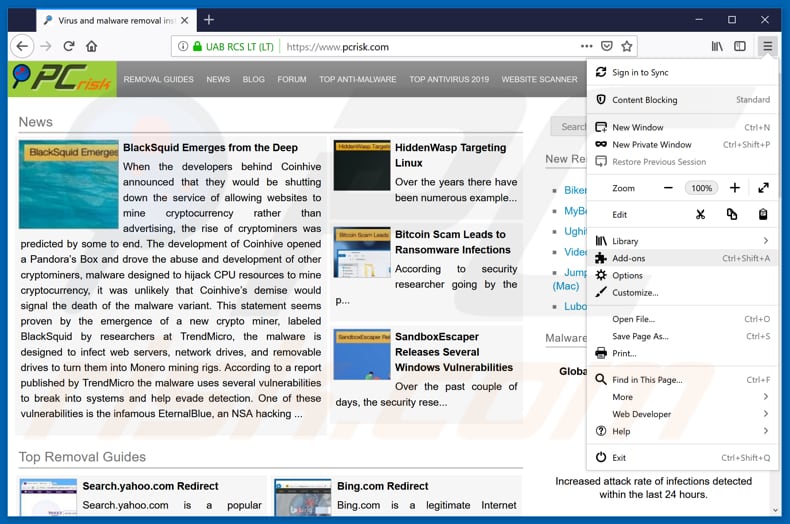Bookmark this page with the star
Image resolution: width=790 pixels, height=524 pixels.
pos(627,46)
